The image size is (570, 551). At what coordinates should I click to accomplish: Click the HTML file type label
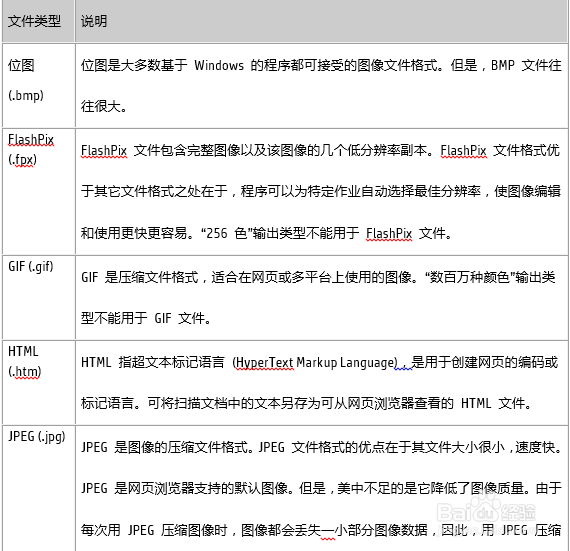point(23,351)
